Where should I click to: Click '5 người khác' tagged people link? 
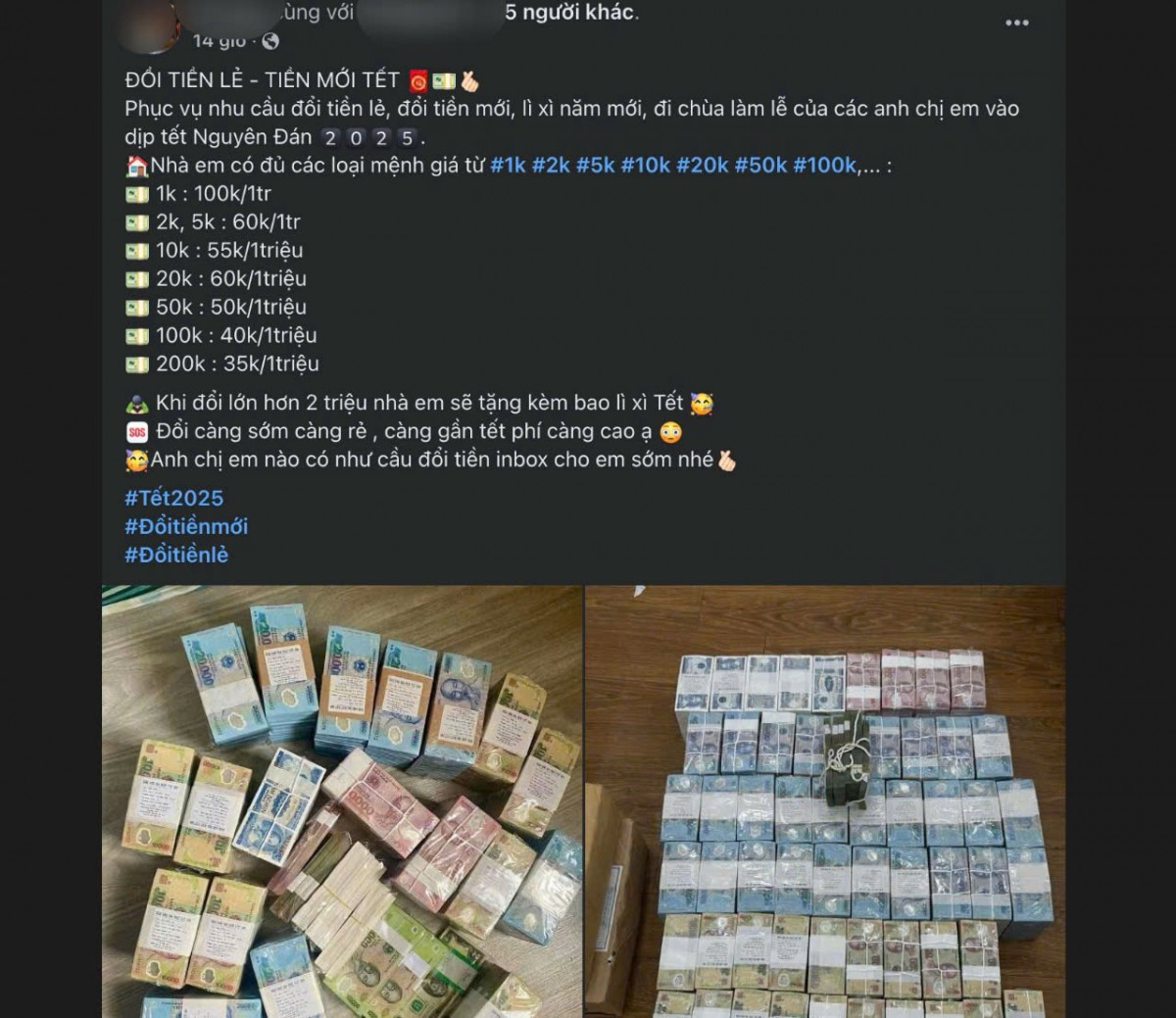pyautogui.click(x=570, y=13)
